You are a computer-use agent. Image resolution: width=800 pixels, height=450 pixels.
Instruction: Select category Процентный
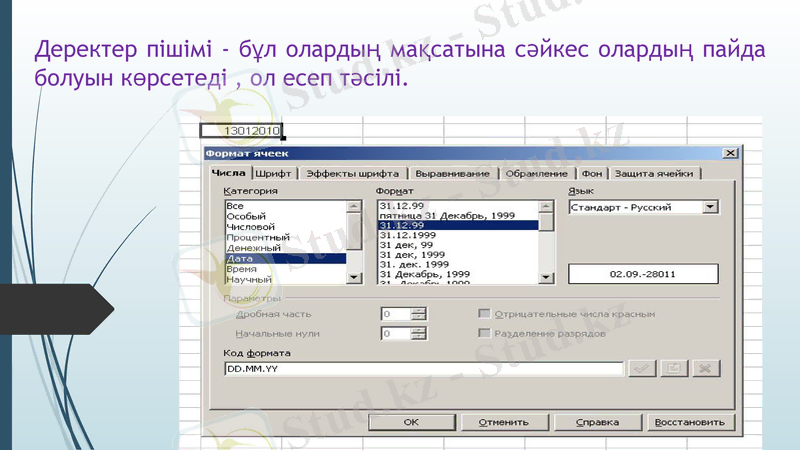[286, 238]
